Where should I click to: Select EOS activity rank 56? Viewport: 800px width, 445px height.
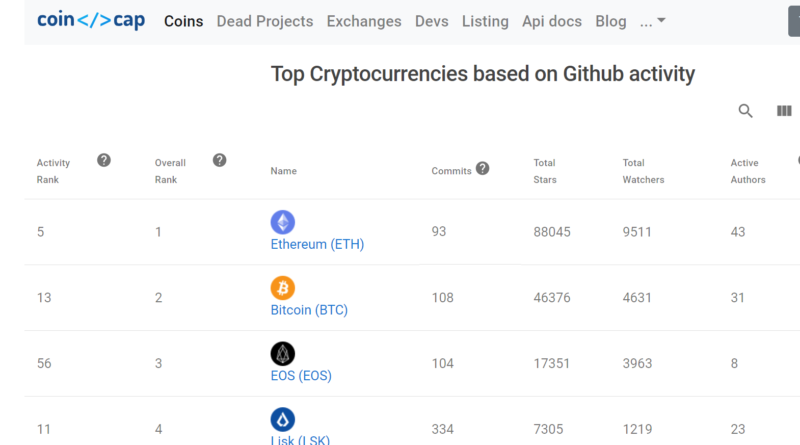44,363
